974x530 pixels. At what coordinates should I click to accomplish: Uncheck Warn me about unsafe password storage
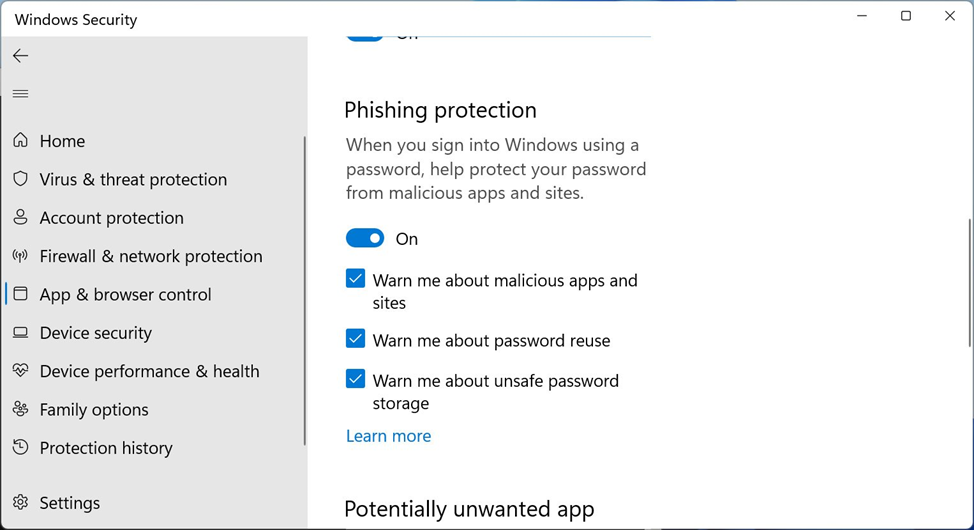pyautogui.click(x=355, y=378)
